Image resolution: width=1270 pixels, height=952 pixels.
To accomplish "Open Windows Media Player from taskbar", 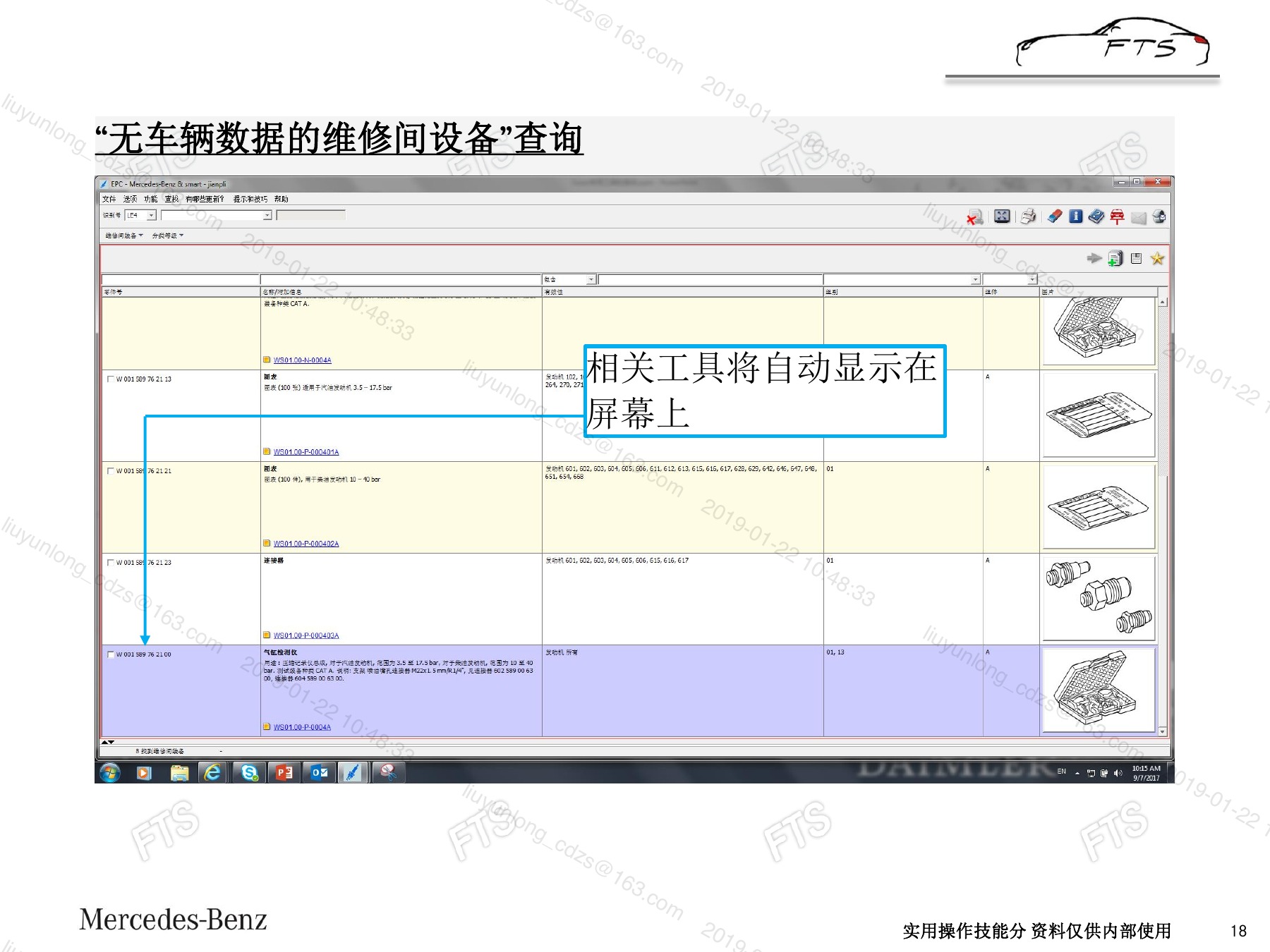I will click(x=144, y=773).
